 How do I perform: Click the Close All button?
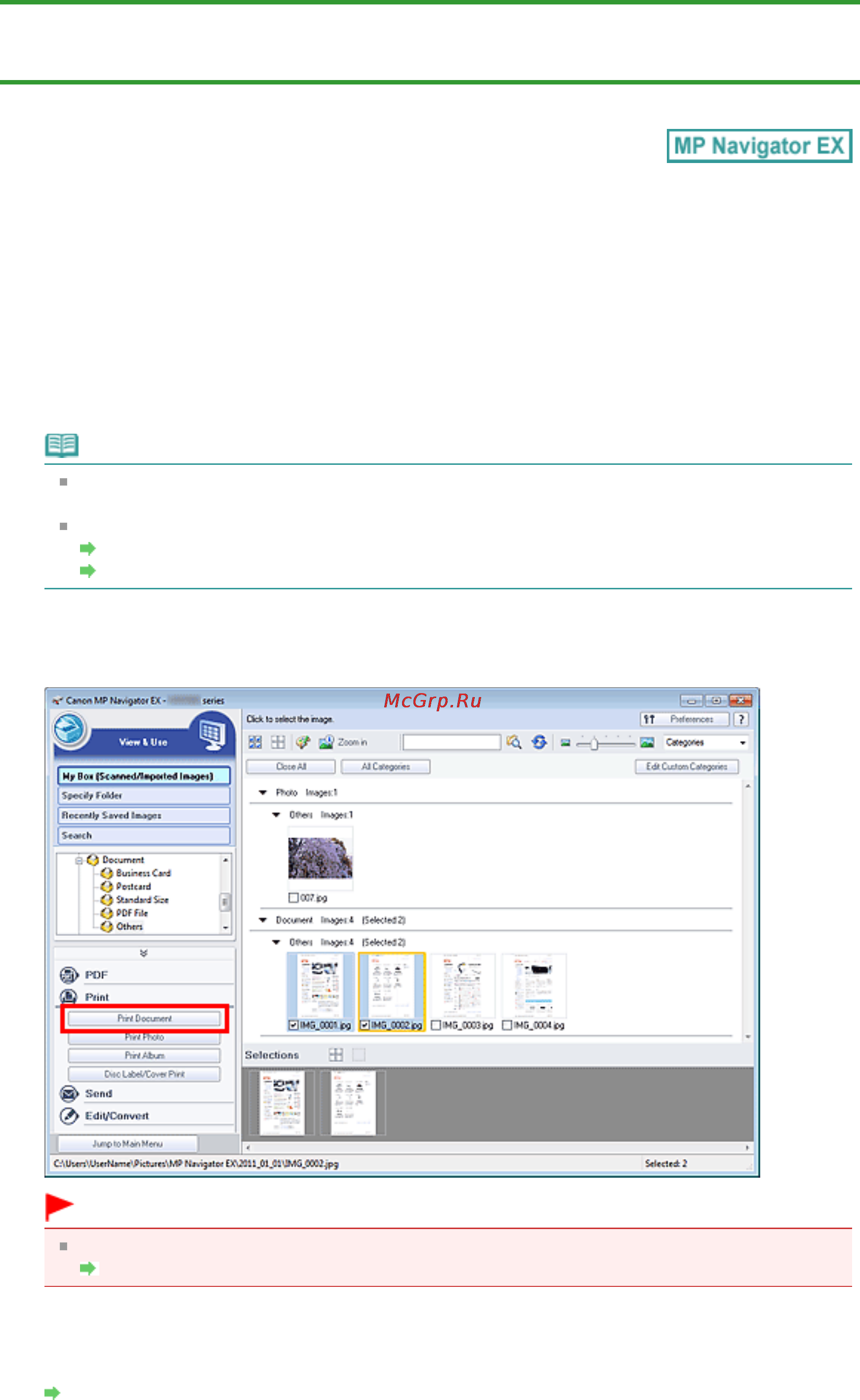tap(290, 767)
